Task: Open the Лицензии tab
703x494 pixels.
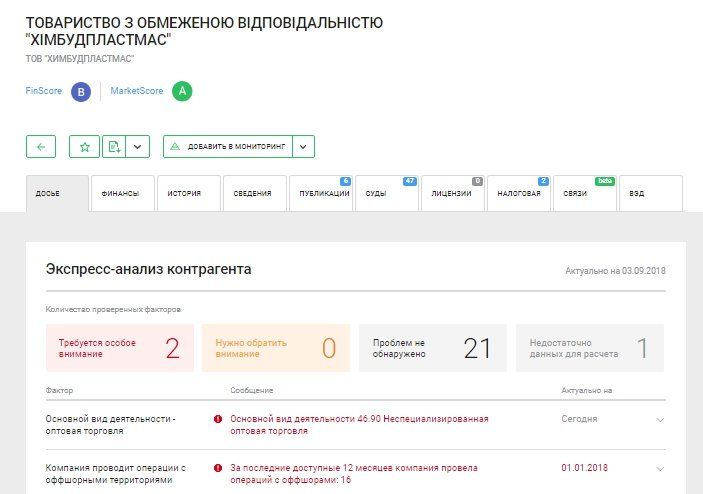Action: [453, 193]
